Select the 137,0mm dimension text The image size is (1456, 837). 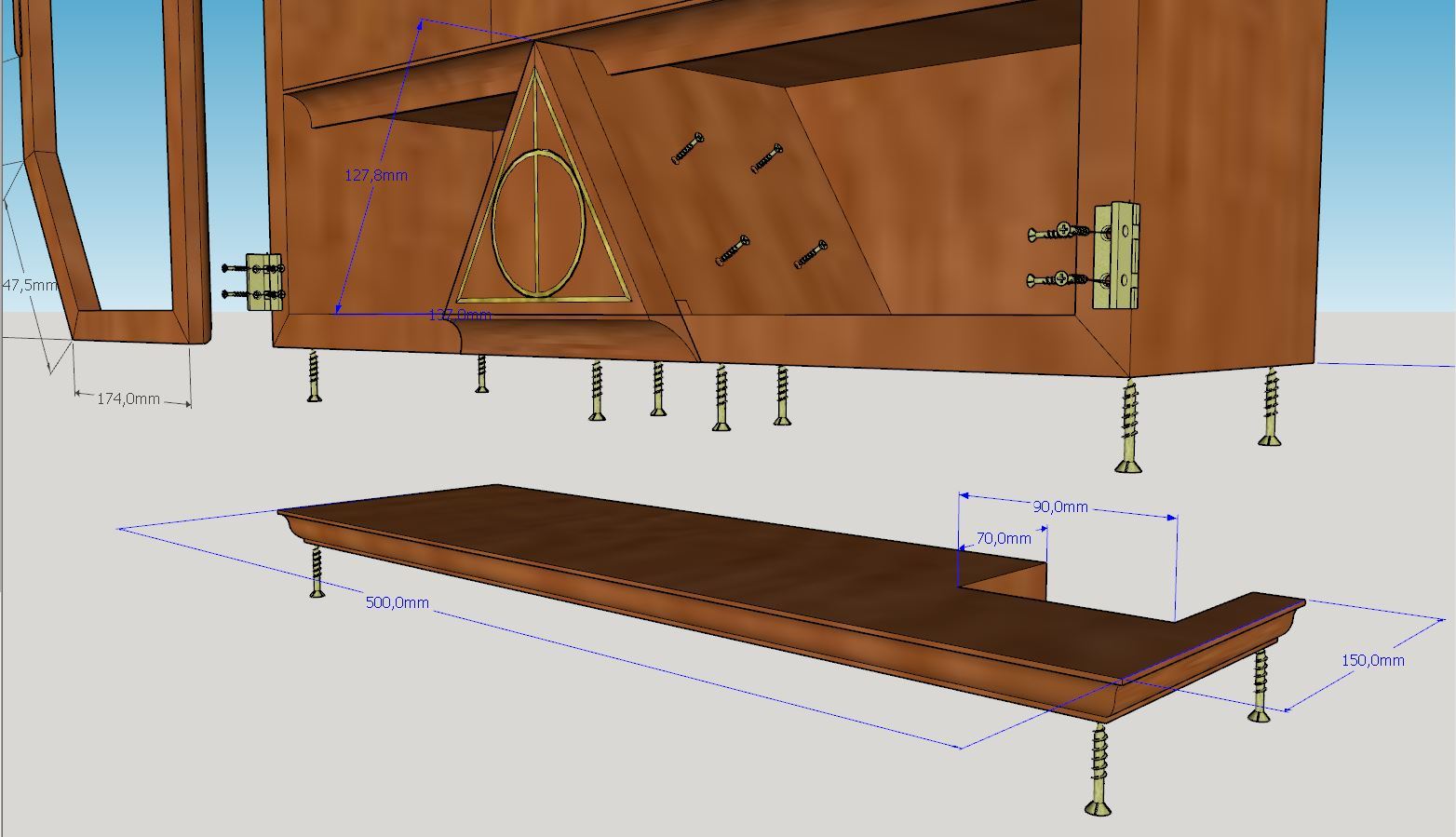(459, 316)
